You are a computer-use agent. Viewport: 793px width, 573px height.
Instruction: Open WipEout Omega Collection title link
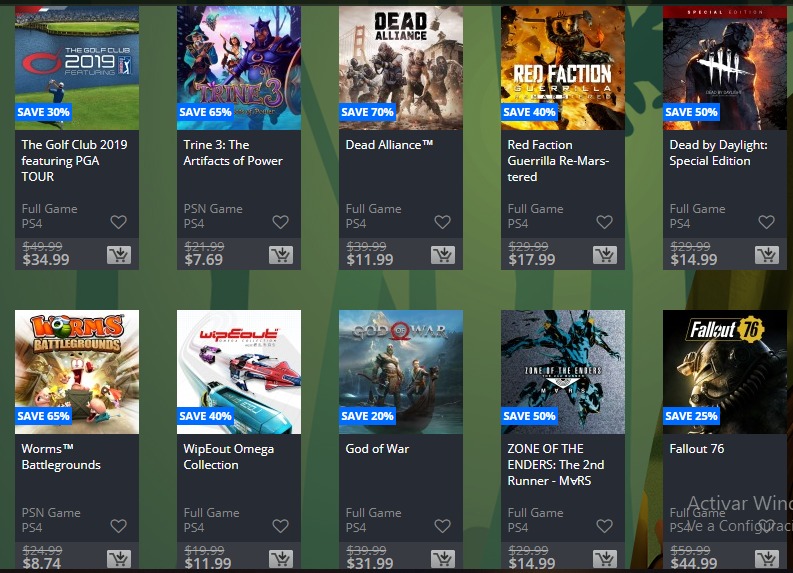pos(229,457)
